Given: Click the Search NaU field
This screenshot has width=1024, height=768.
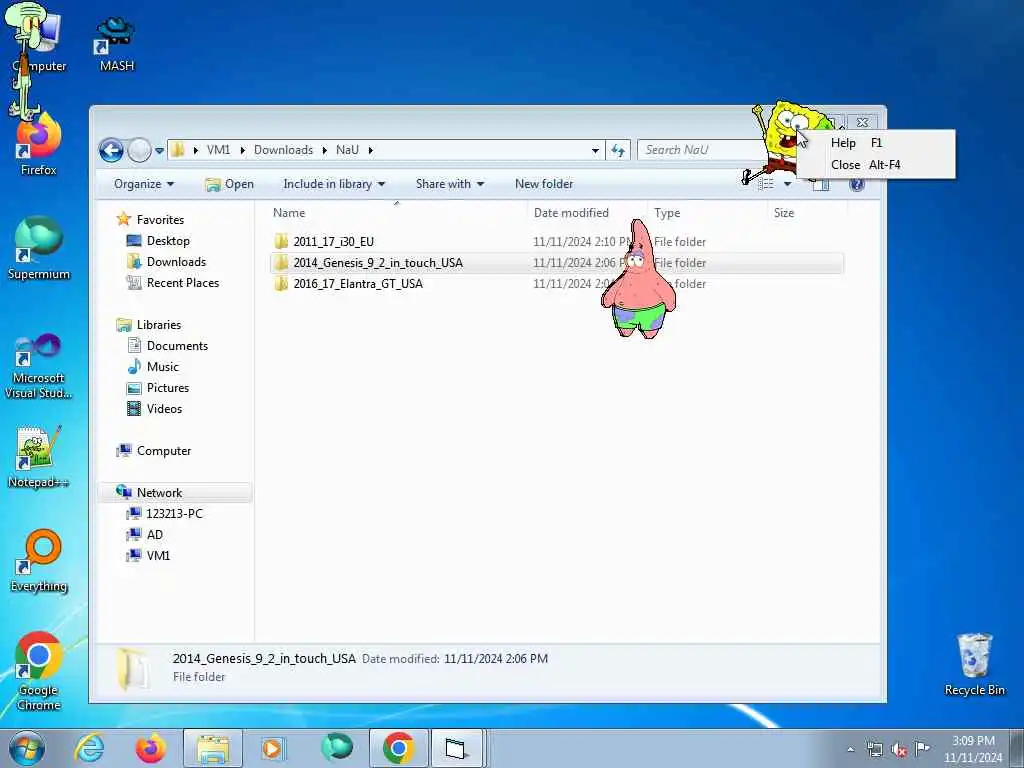Looking at the screenshot, I should [702, 150].
